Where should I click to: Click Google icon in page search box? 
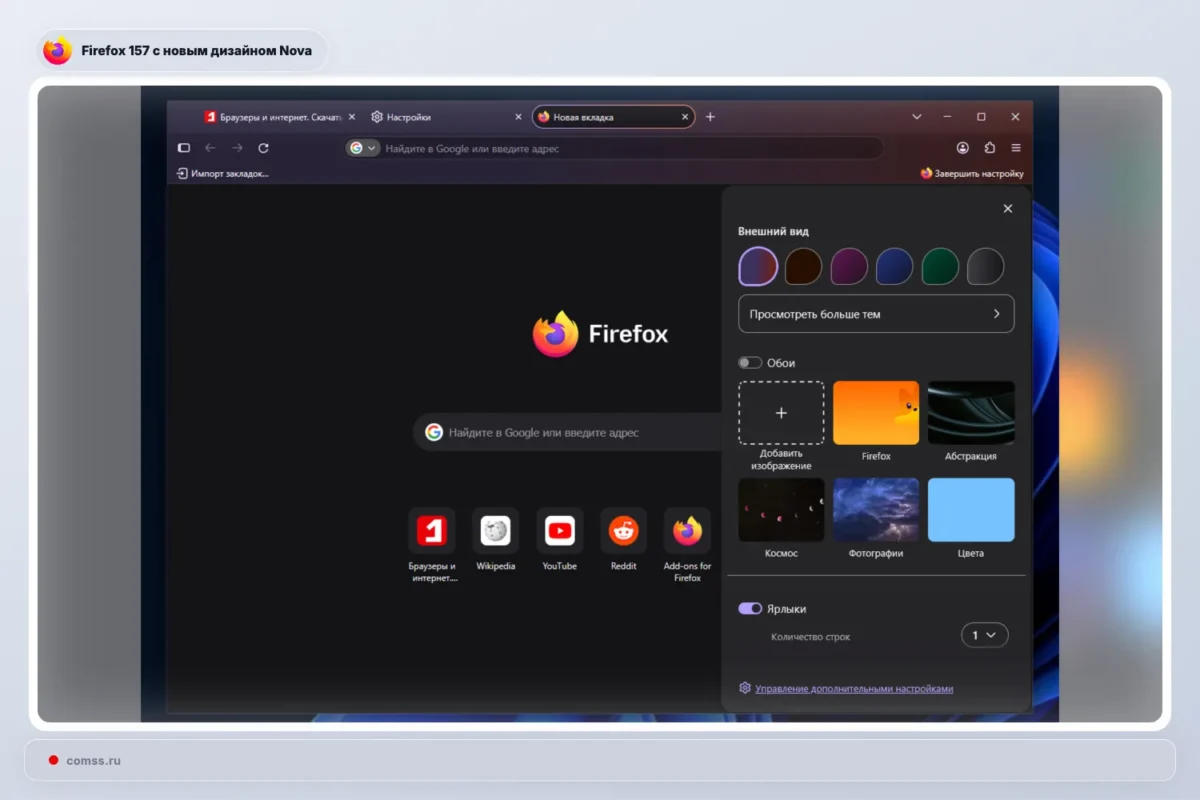(x=434, y=432)
